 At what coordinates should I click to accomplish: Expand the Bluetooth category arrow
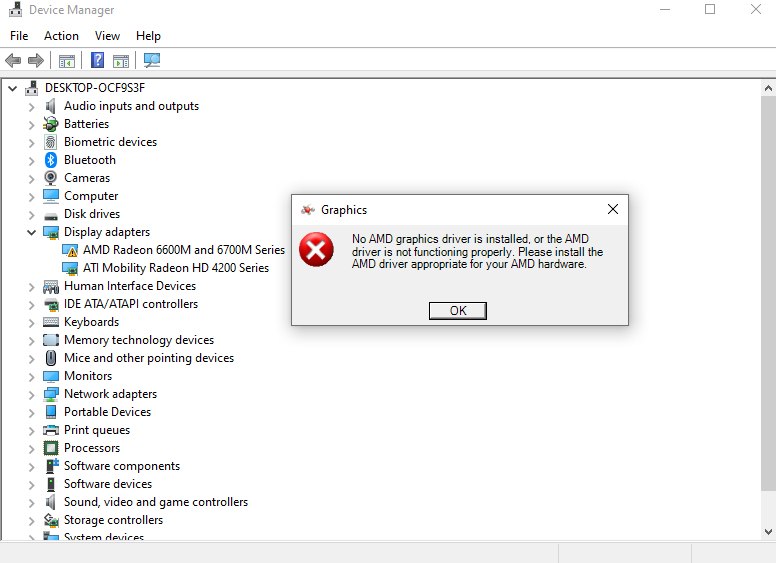pyautogui.click(x=31, y=161)
